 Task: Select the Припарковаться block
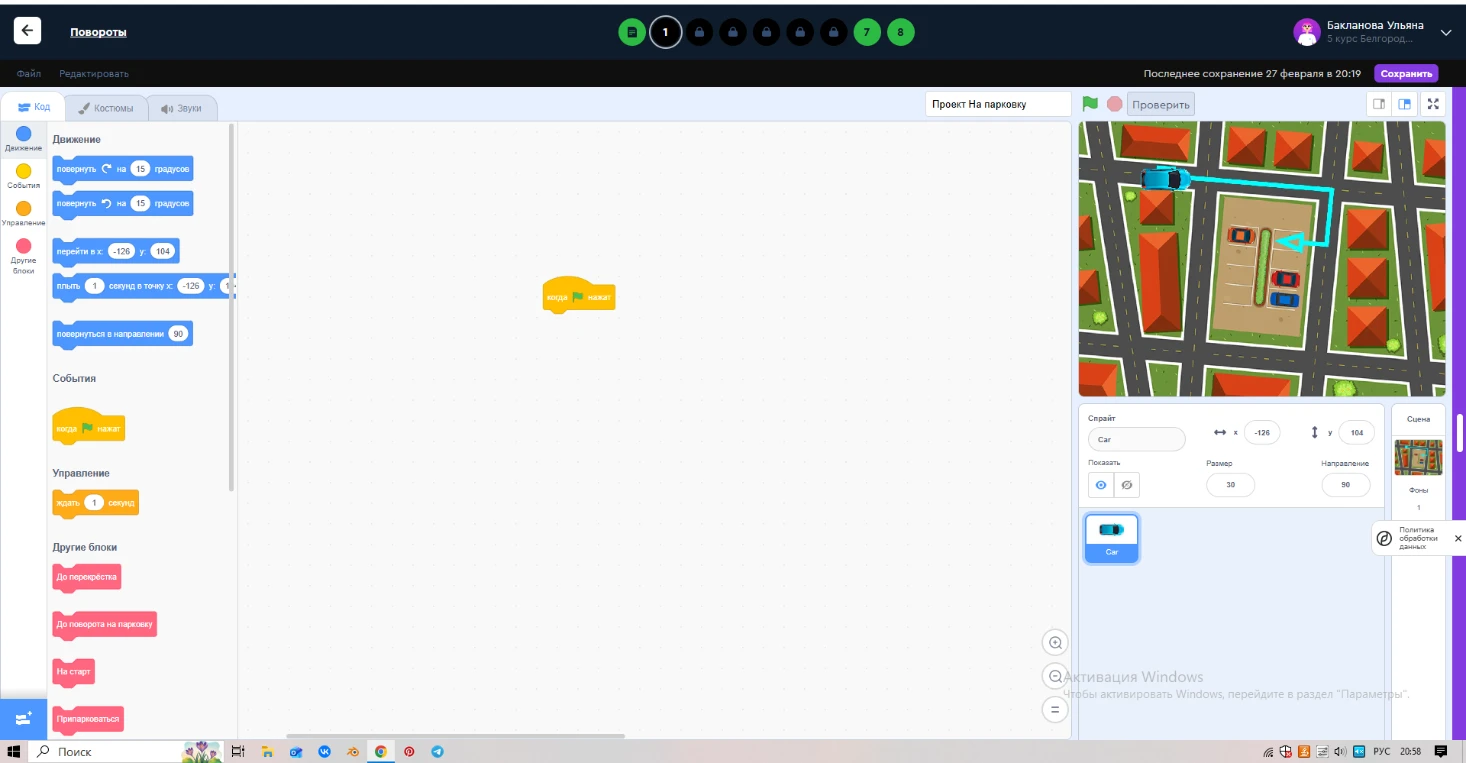click(x=88, y=719)
